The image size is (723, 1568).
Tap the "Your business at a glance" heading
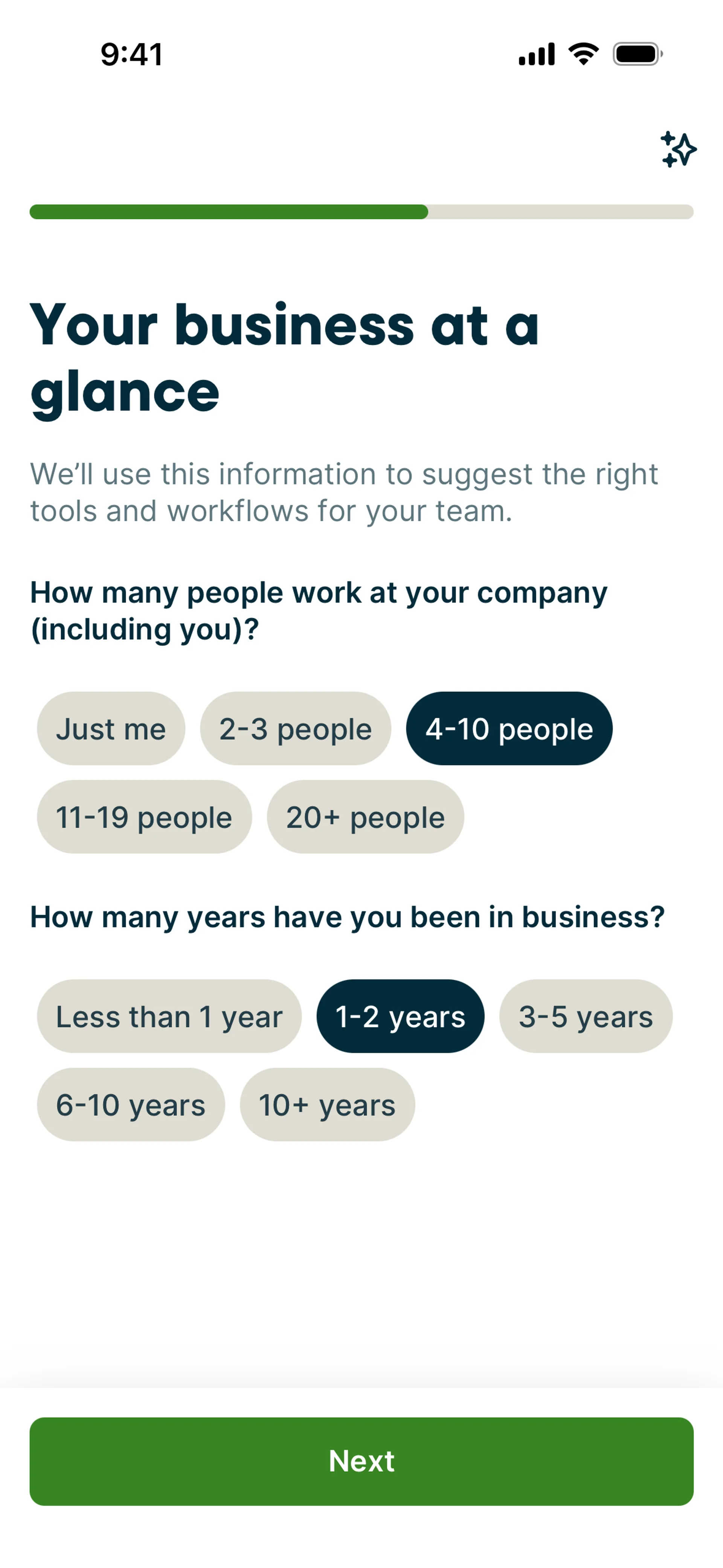[284, 358]
